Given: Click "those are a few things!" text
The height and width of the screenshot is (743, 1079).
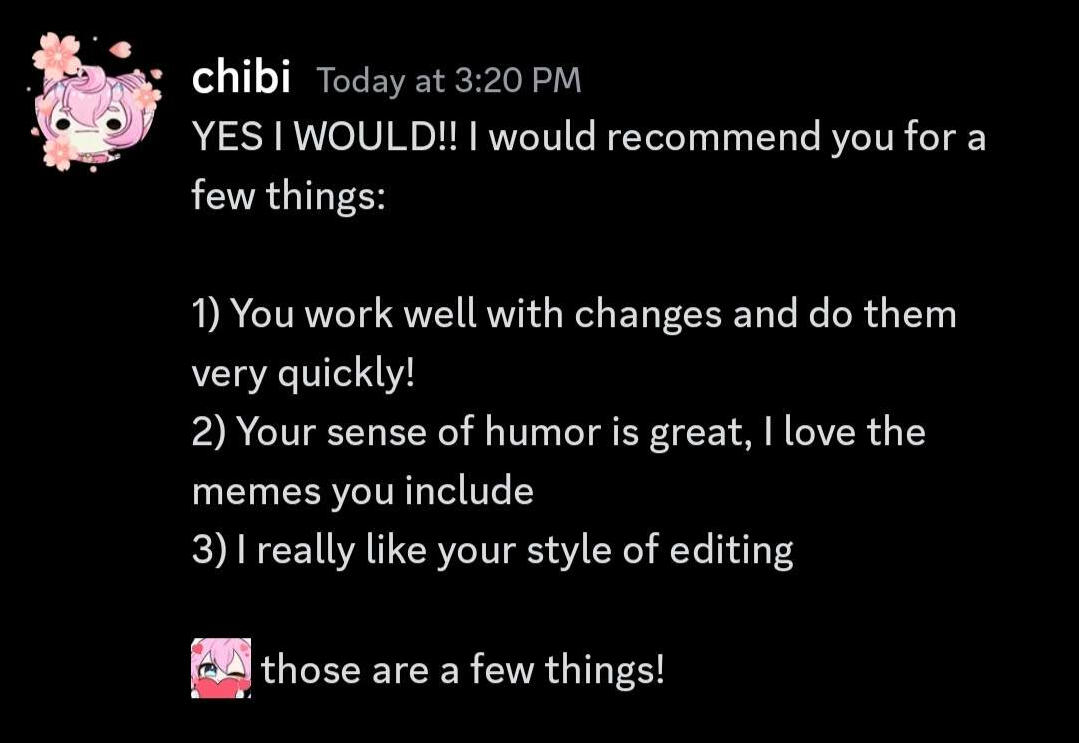Looking at the screenshot, I should pos(463,669).
